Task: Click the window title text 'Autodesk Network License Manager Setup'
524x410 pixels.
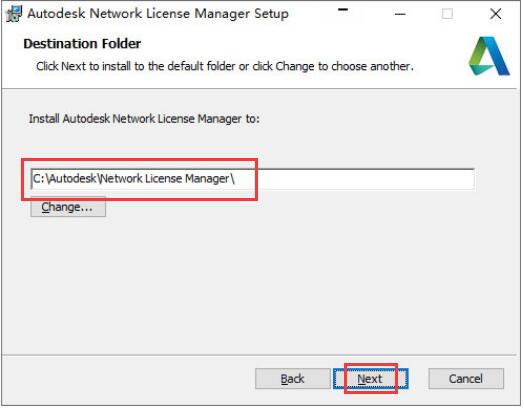Action: tap(159, 14)
